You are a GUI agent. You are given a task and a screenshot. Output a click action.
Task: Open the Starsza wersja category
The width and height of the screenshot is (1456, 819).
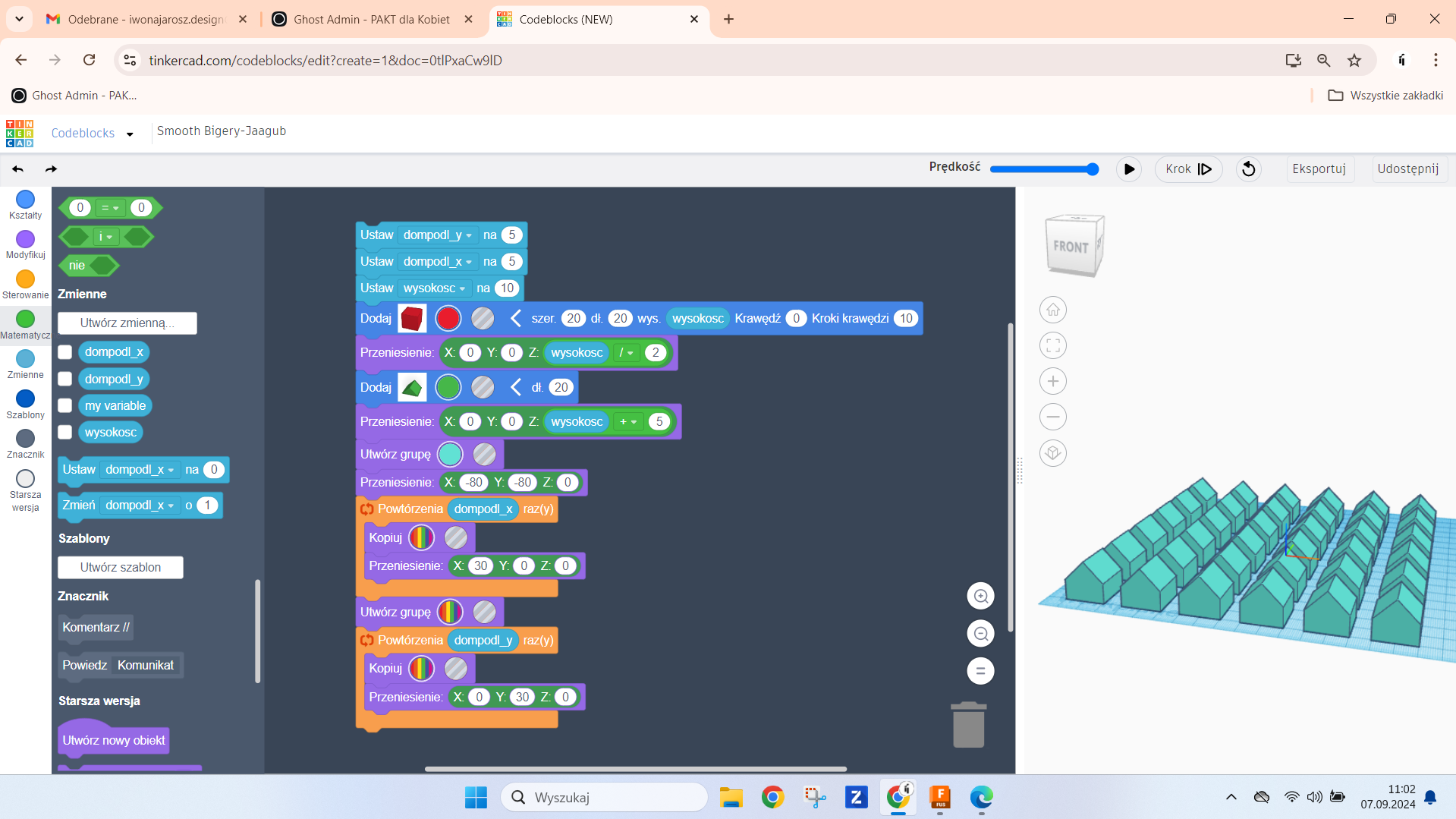pyautogui.click(x=25, y=490)
